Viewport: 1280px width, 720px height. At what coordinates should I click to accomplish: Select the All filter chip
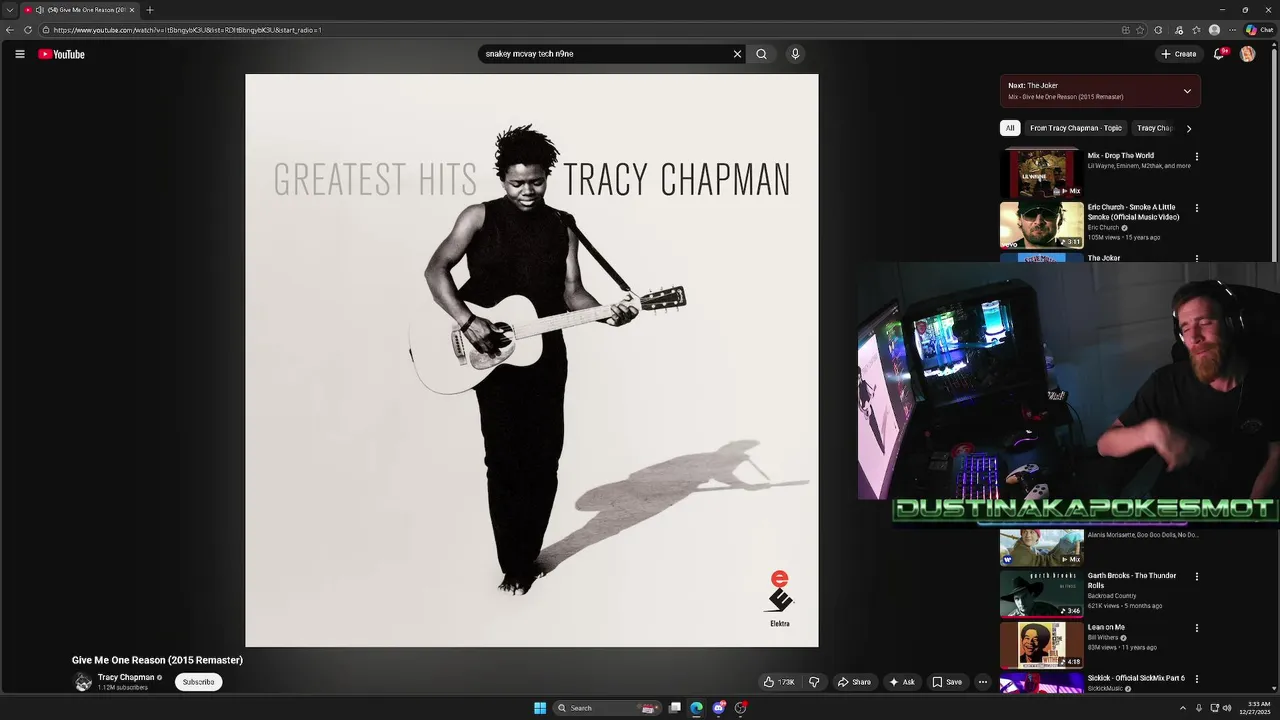point(1010,128)
